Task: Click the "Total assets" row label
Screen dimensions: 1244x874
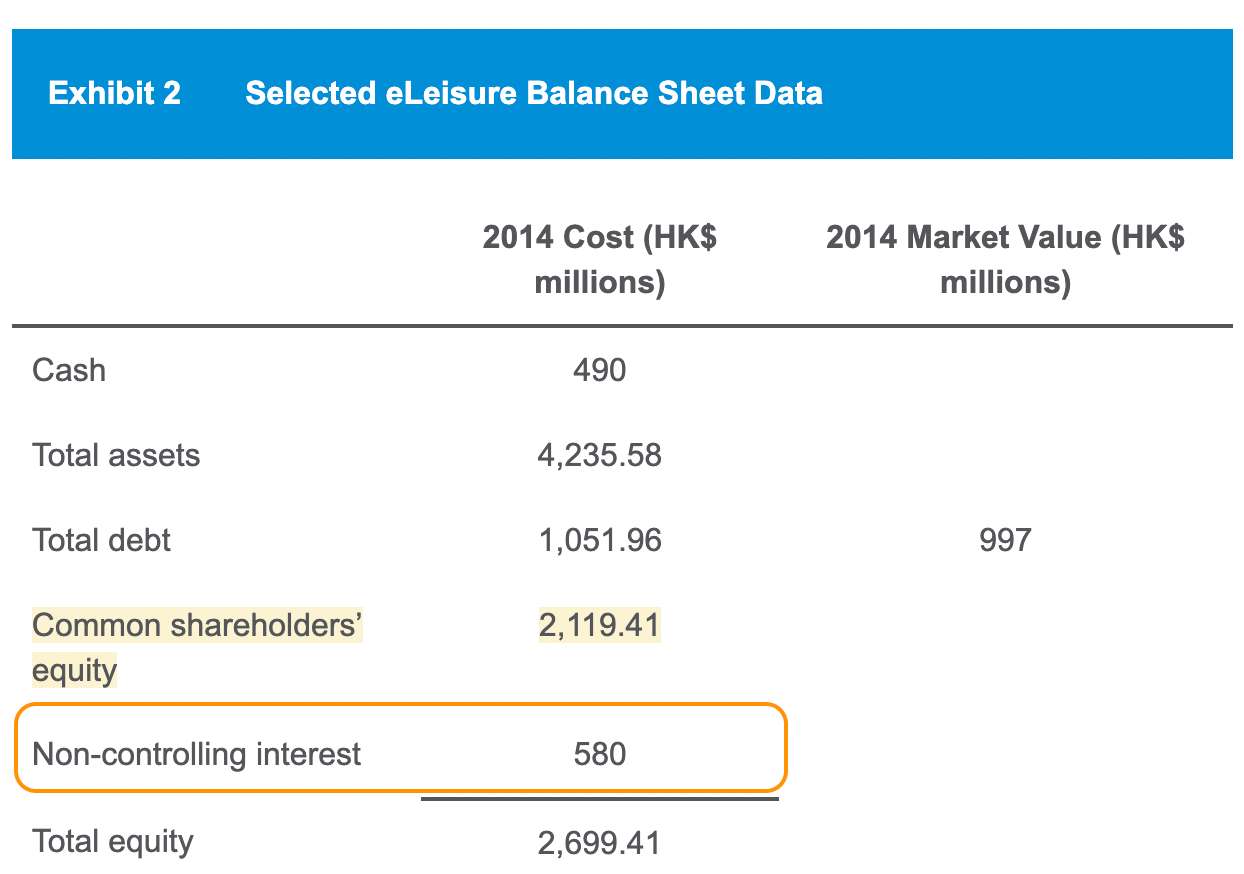Action: [116, 456]
